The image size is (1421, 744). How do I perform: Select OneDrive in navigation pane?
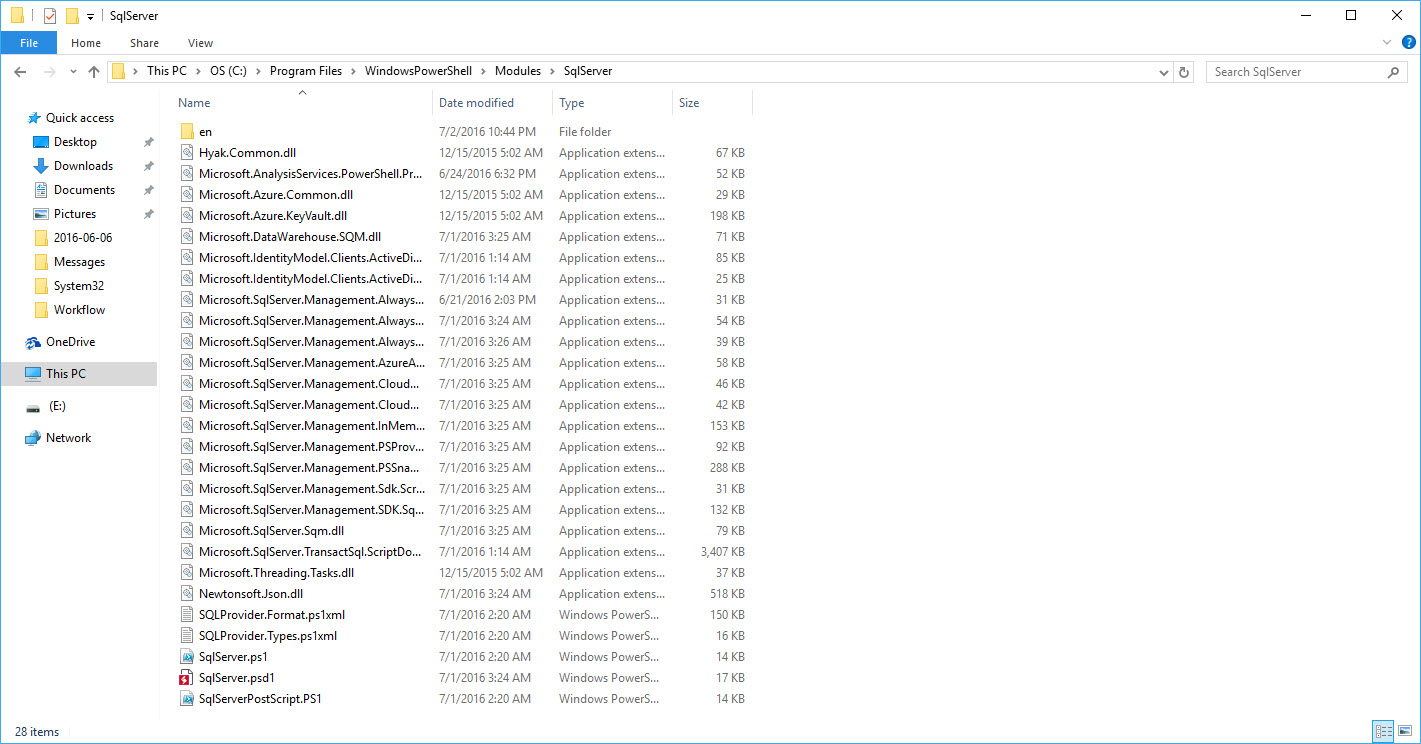tap(70, 342)
